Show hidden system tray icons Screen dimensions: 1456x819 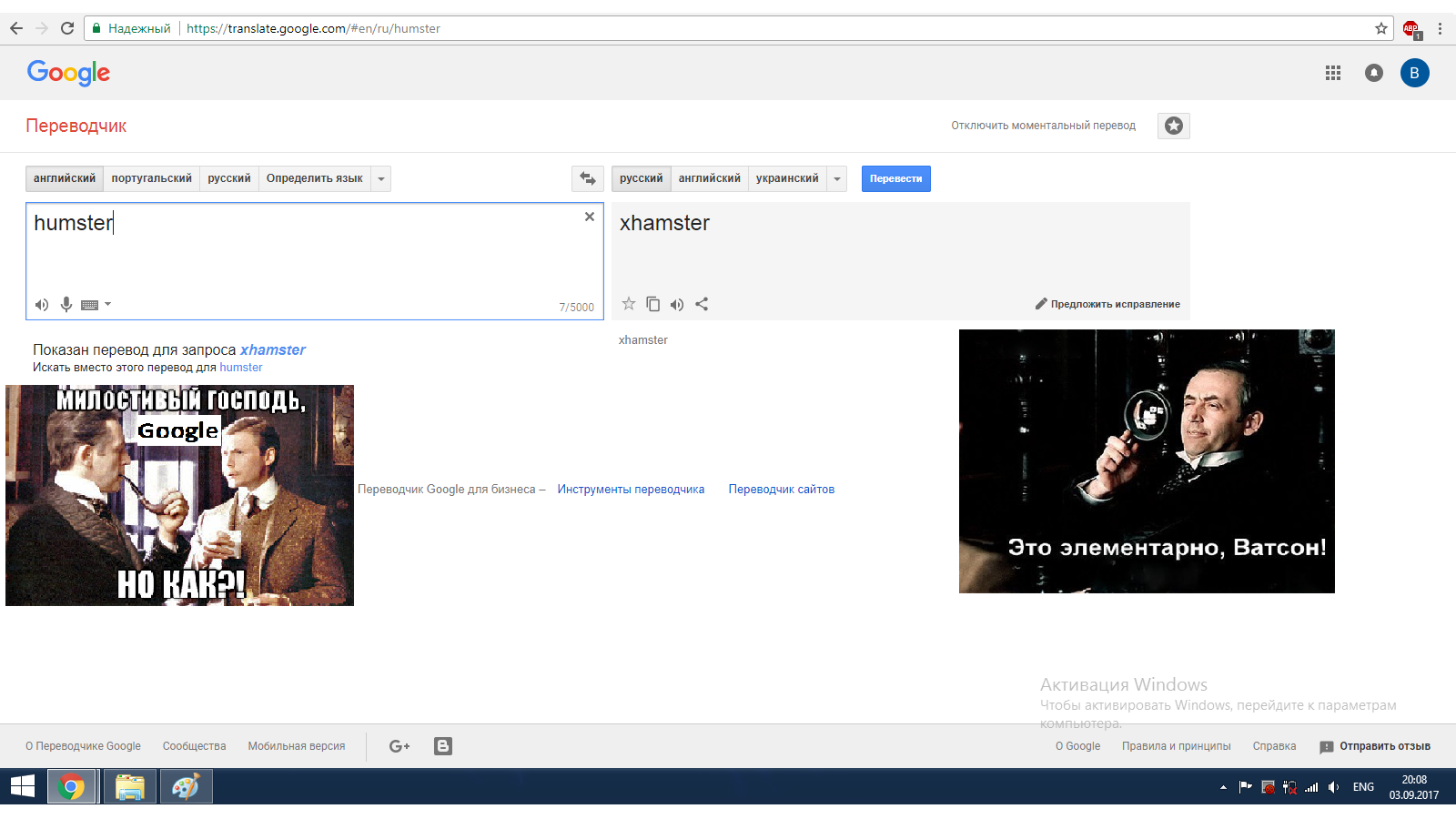pos(1223,787)
